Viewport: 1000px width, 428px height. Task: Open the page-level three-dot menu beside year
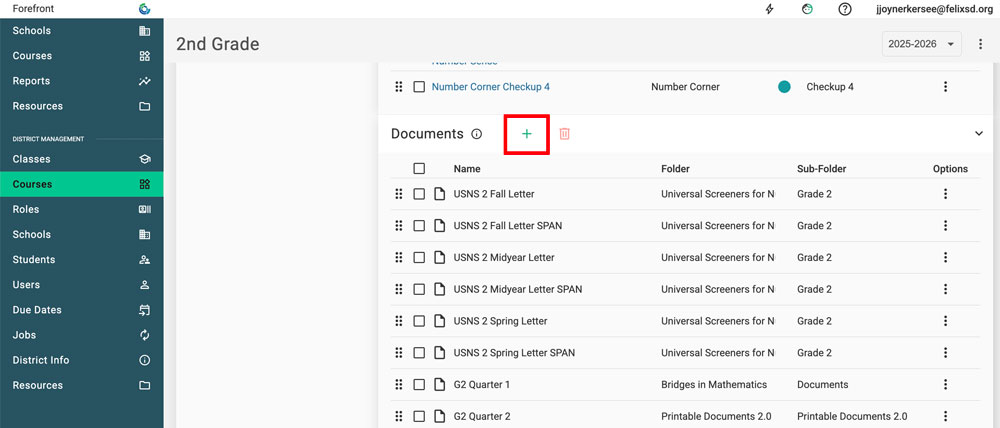979,44
